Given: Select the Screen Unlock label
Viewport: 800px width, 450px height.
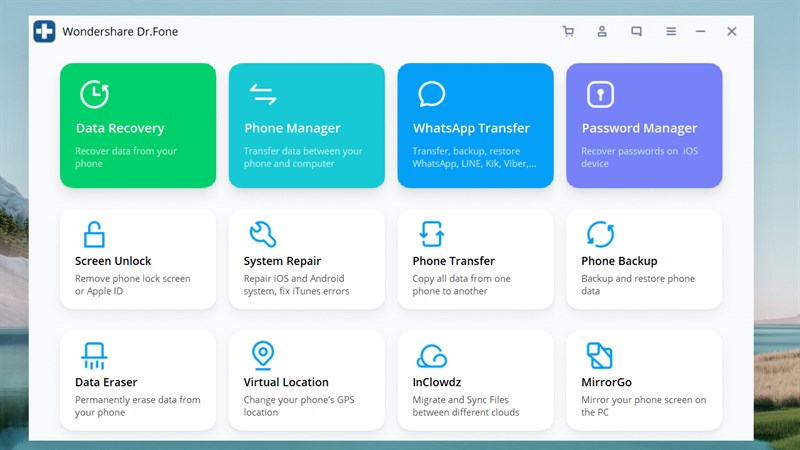Looking at the screenshot, I should (x=113, y=261).
